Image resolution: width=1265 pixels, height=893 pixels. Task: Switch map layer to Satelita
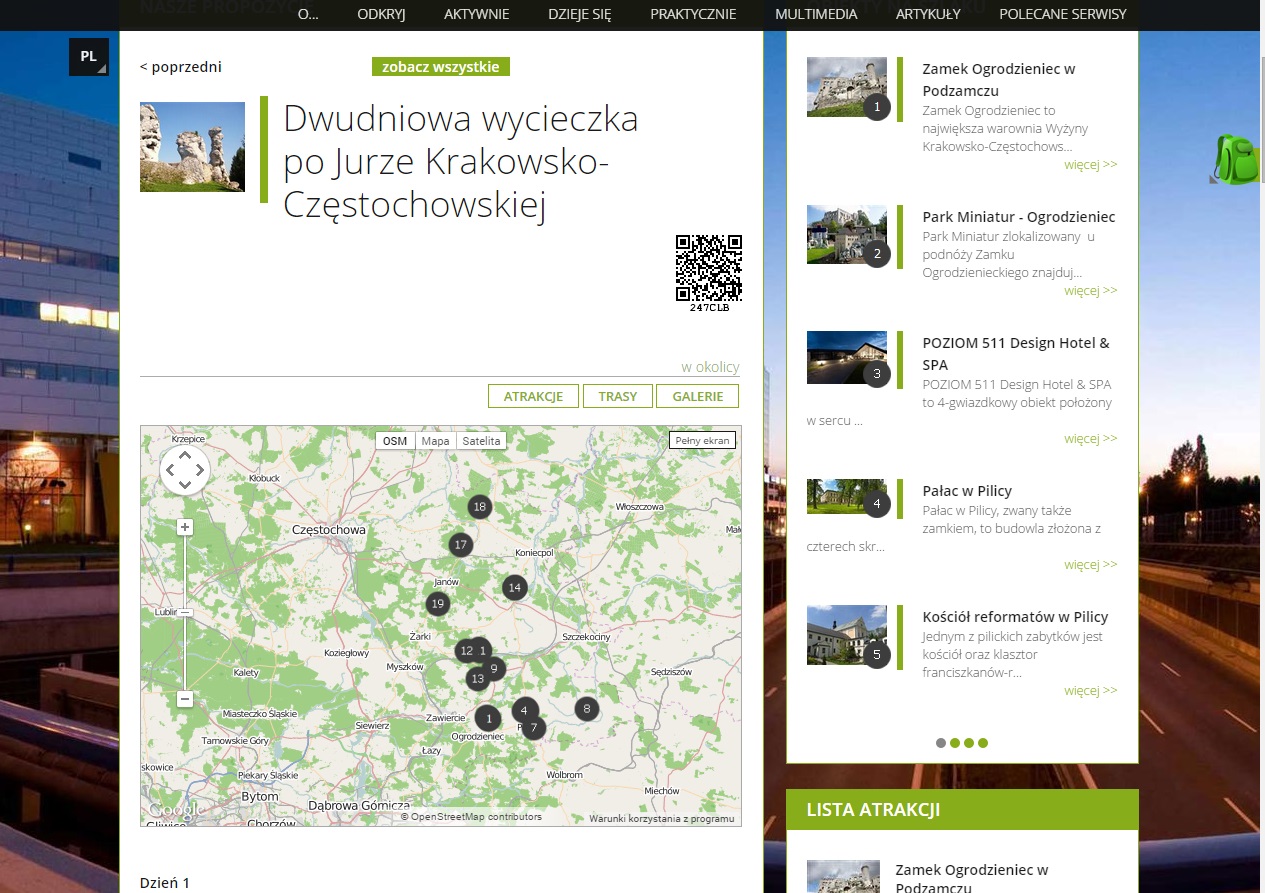(x=481, y=441)
